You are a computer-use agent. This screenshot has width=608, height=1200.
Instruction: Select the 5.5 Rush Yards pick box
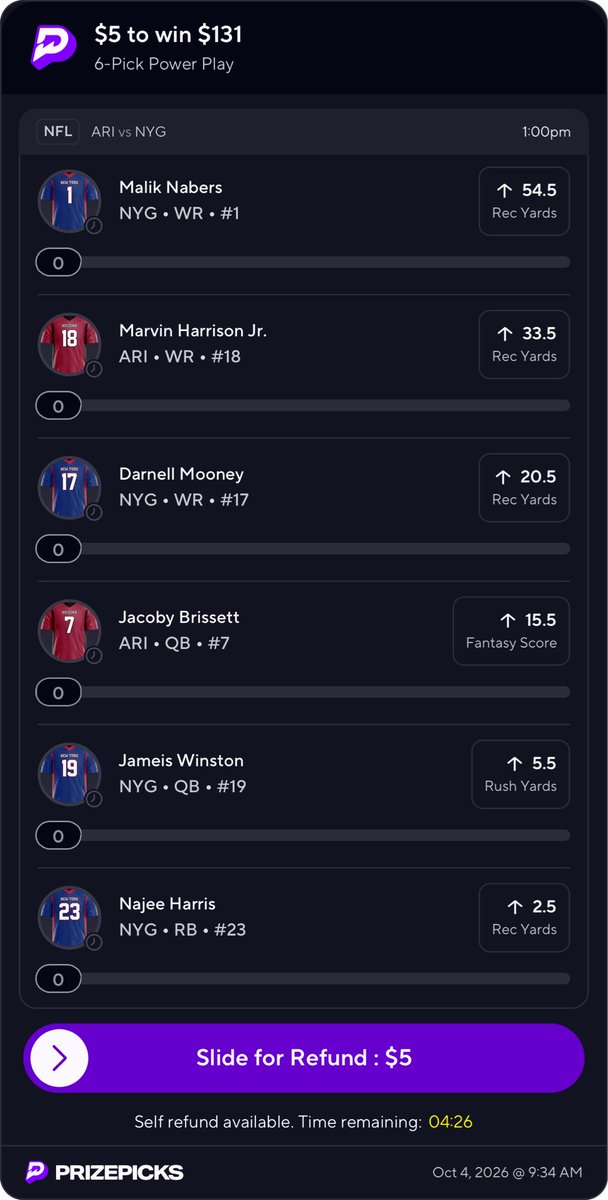tap(520, 774)
